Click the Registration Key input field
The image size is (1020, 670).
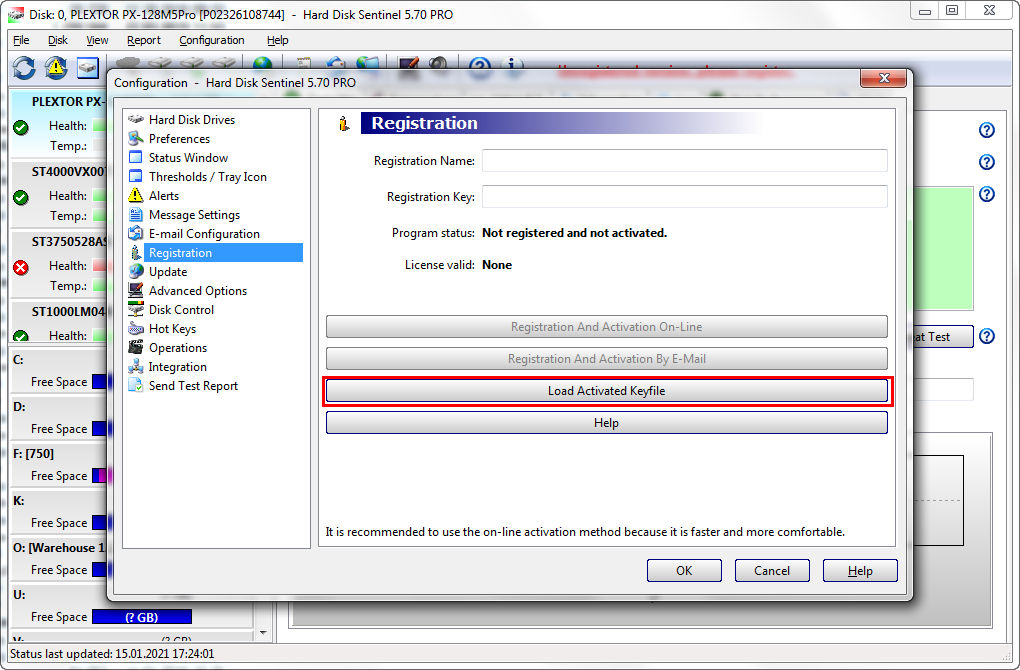(x=684, y=196)
